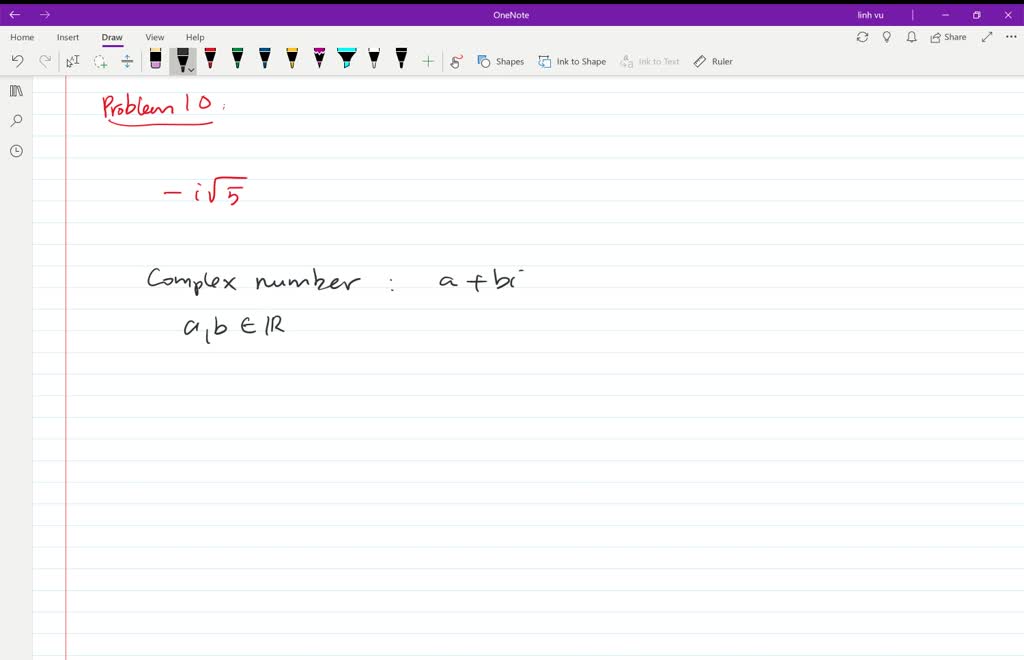Choose the red pen
The height and width of the screenshot is (660, 1024).
[x=211, y=58]
